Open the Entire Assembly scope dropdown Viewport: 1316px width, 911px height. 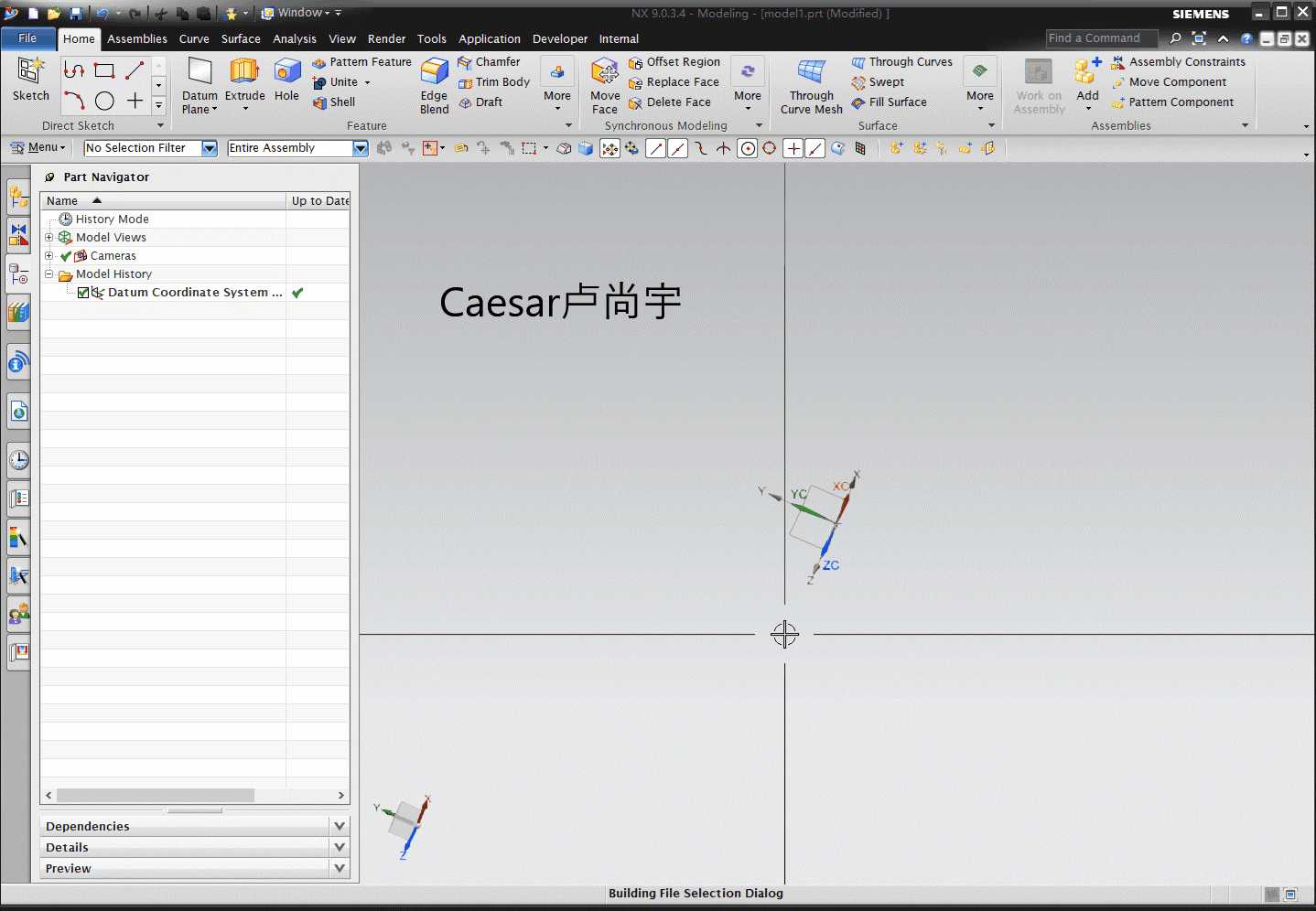pyautogui.click(x=361, y=148)
